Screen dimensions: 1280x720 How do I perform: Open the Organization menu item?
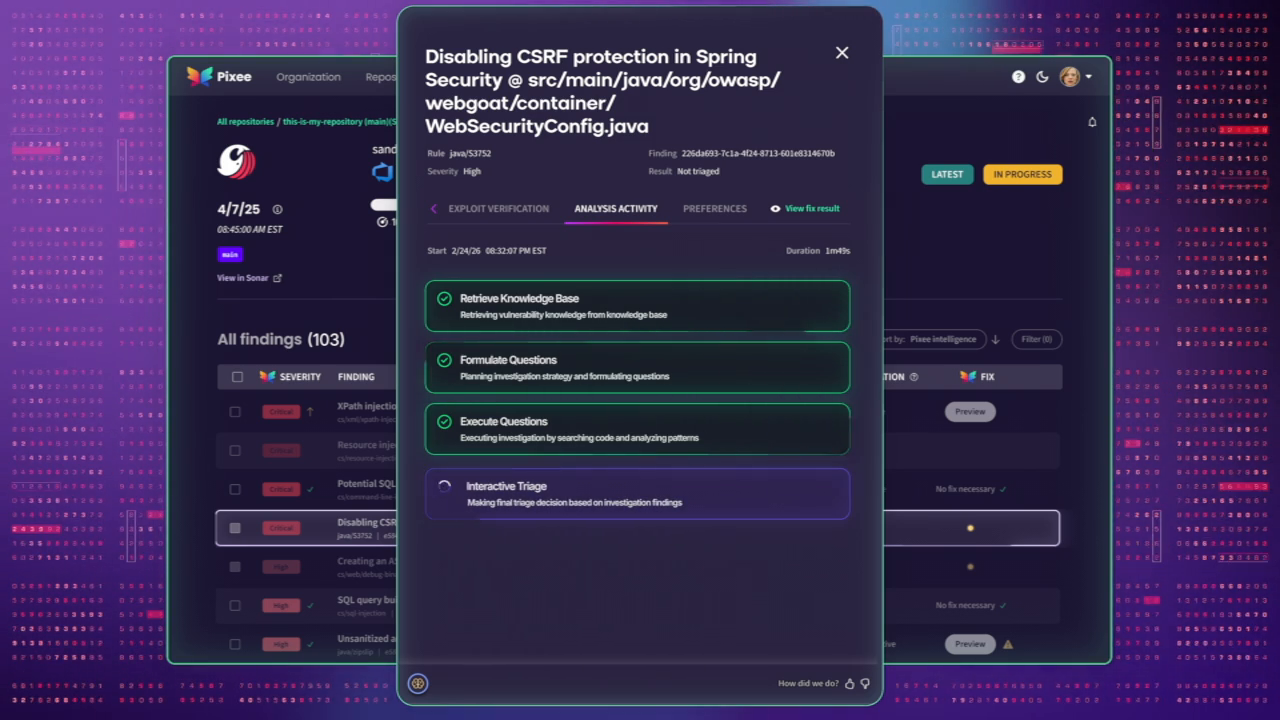[308, 77]
